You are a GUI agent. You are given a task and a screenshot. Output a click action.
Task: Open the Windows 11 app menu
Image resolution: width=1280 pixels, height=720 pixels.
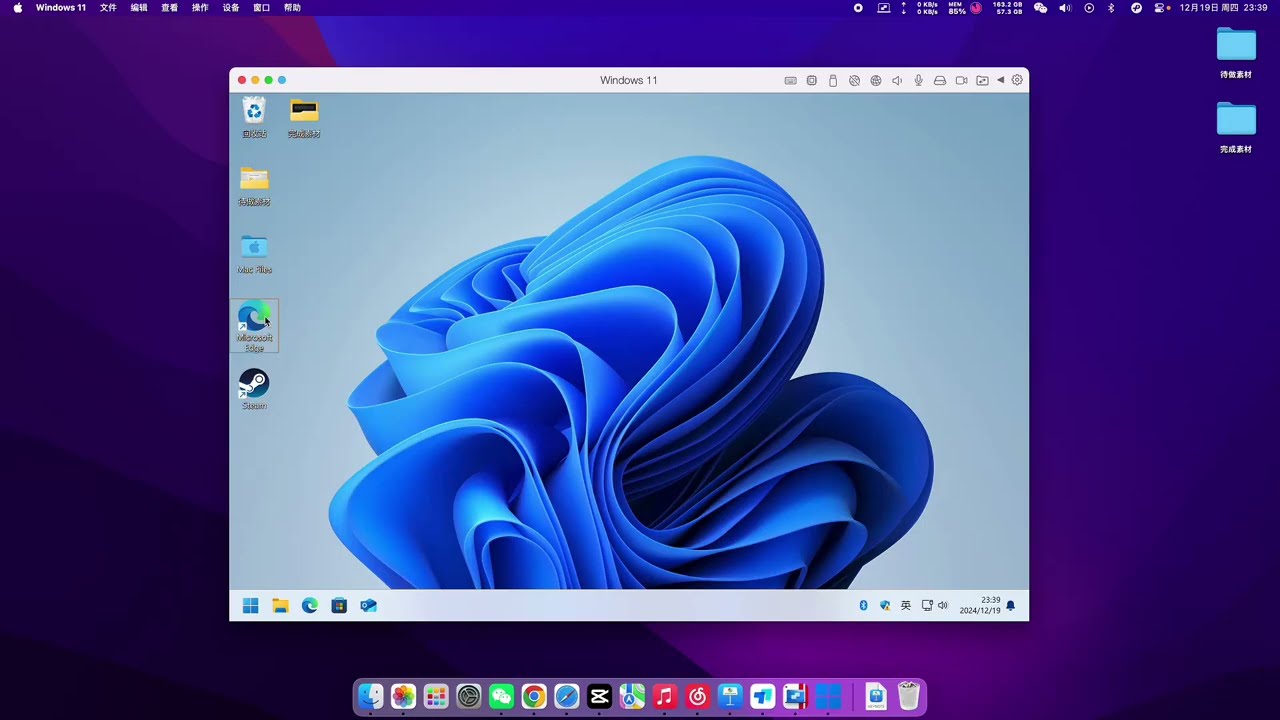point(61,8)
